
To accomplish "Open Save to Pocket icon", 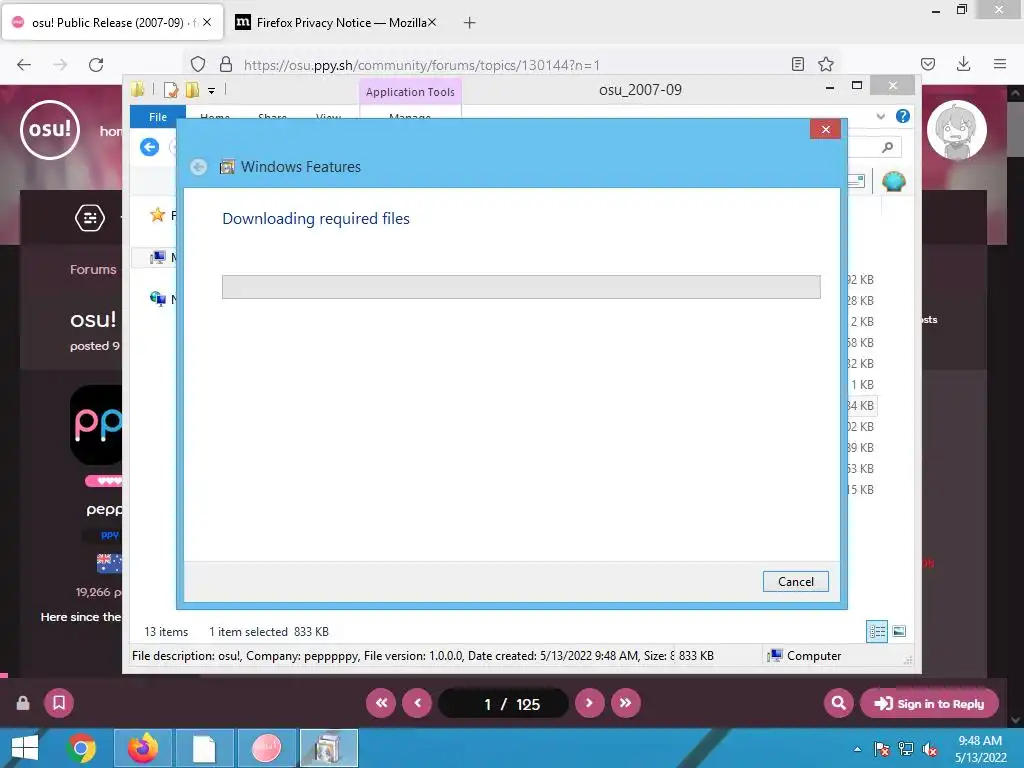I will coord(927,64).
